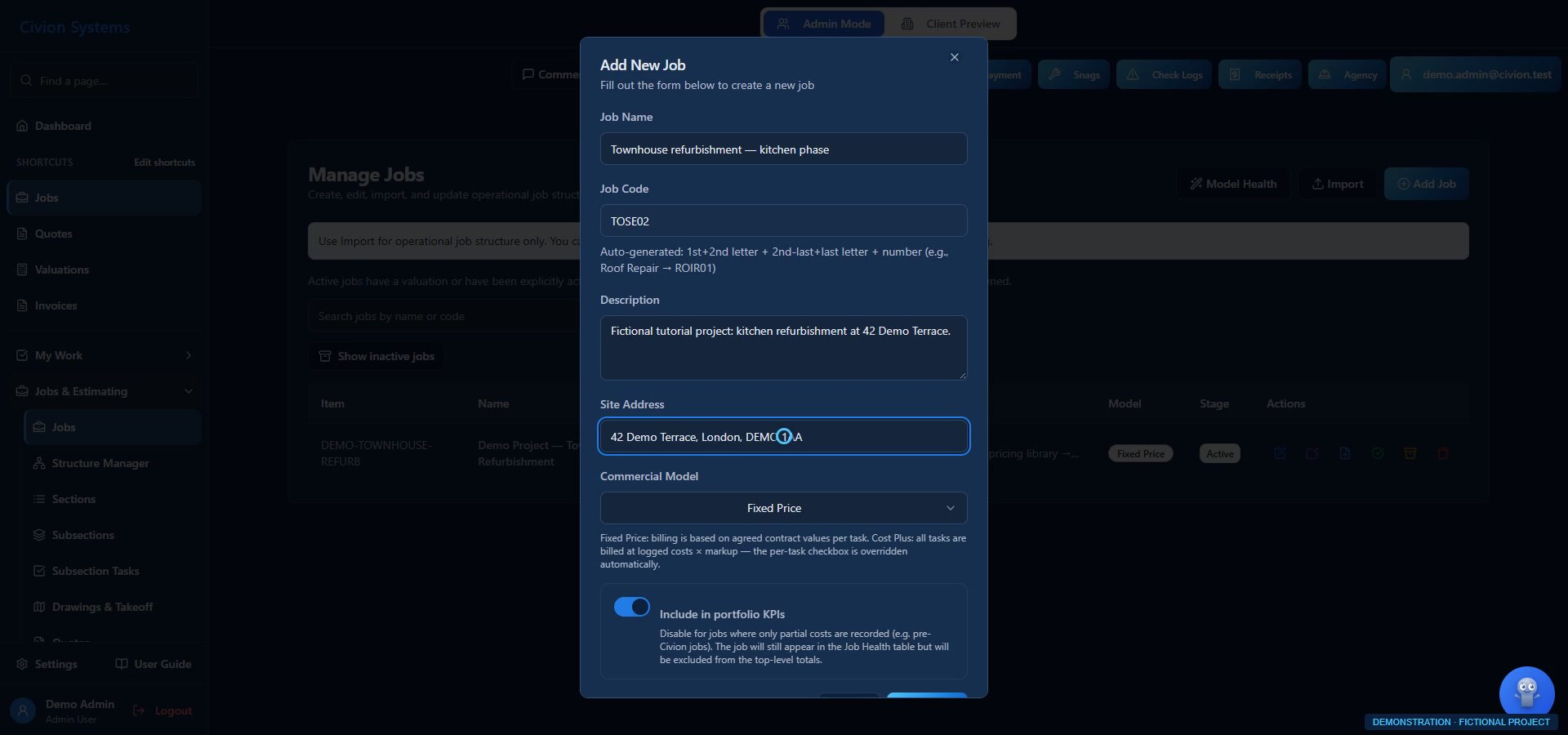Open the Invoices shortcut in the sidebar
This screenshot has height=735, width=1568.
click(105, 305)
